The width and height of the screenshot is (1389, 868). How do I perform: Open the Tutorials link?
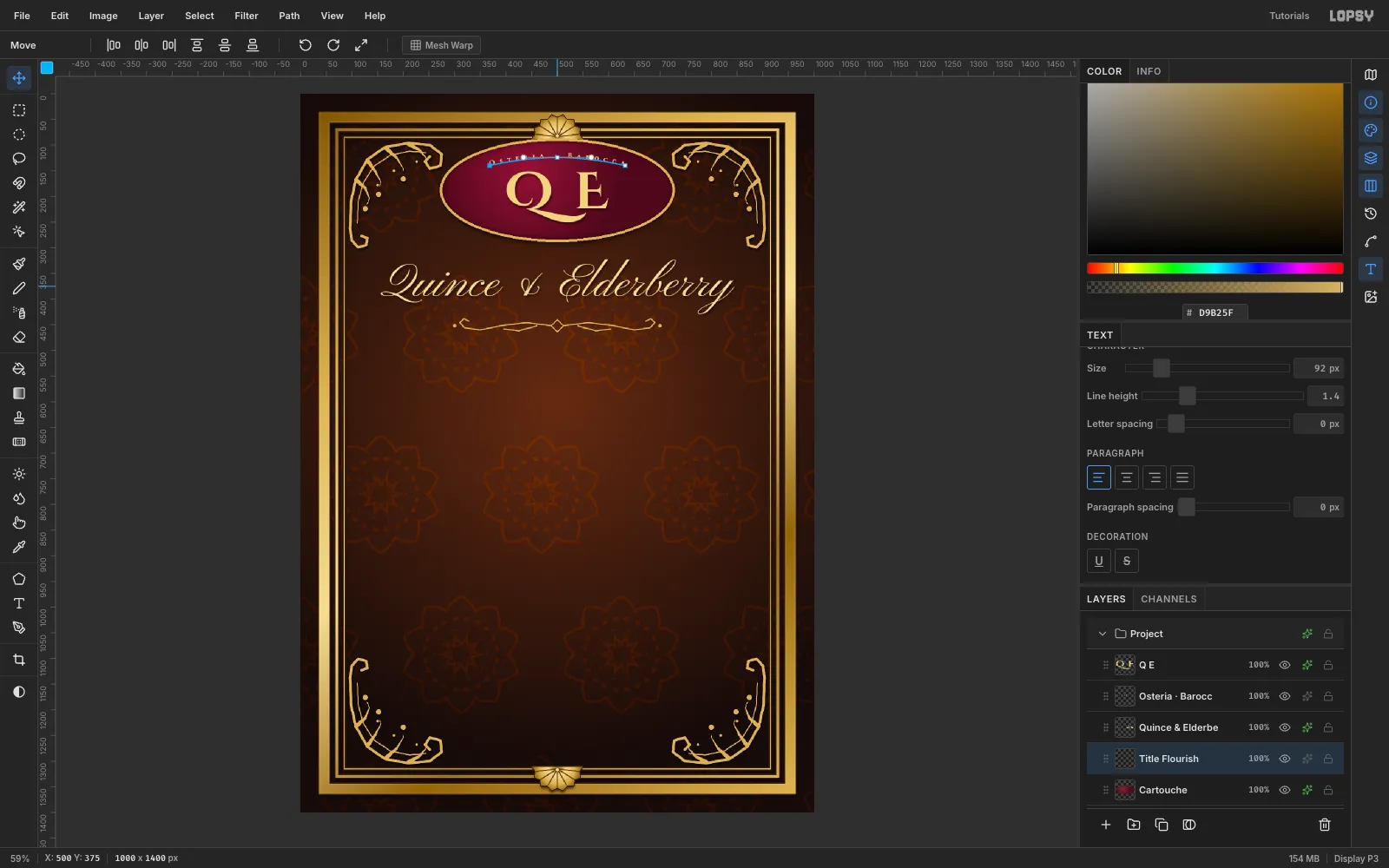coord(1289,16)
